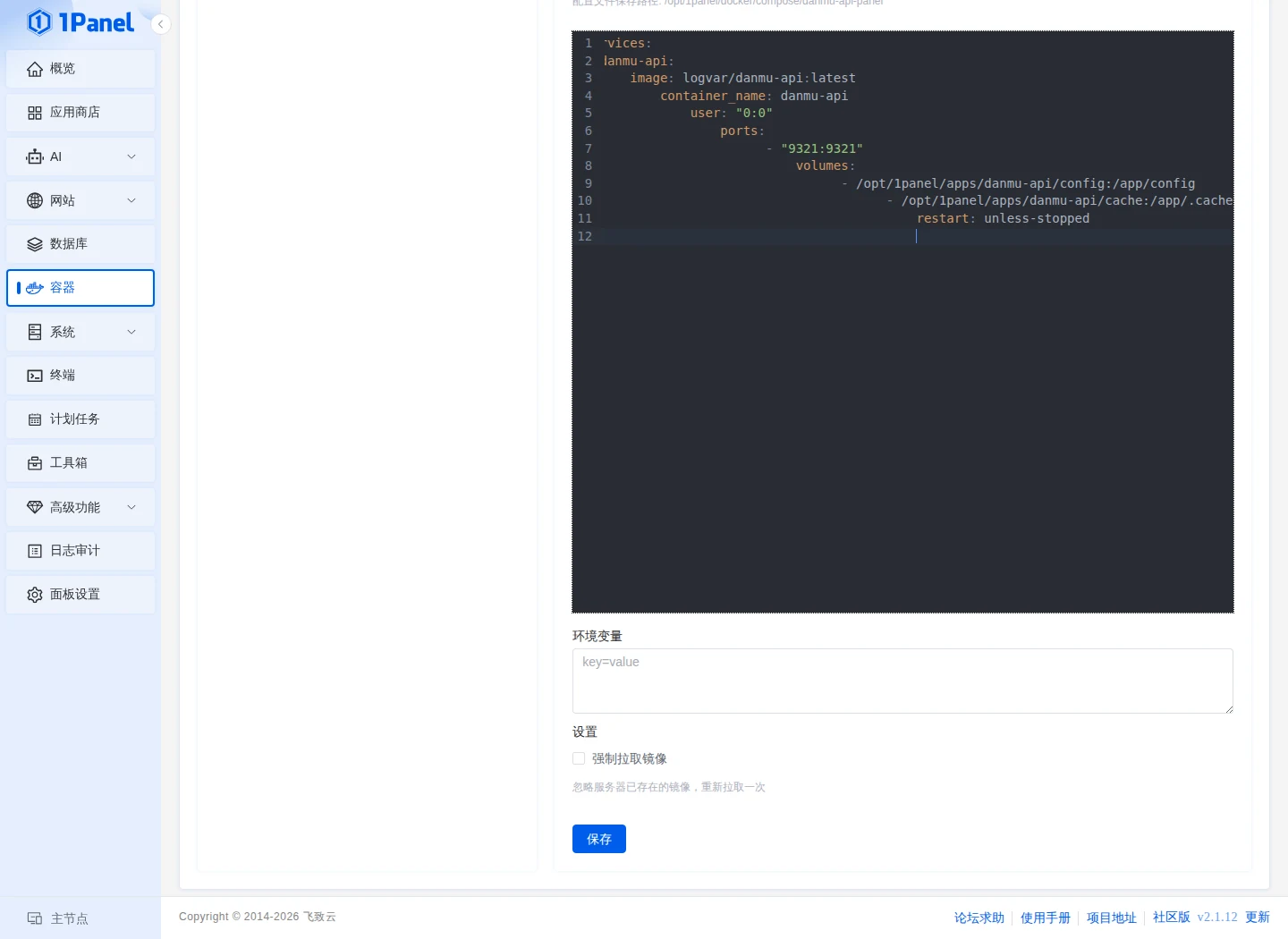This screenshot has height=939, width=1288.
Task: Click the 主节点 label
Action: tap(70, 918)
